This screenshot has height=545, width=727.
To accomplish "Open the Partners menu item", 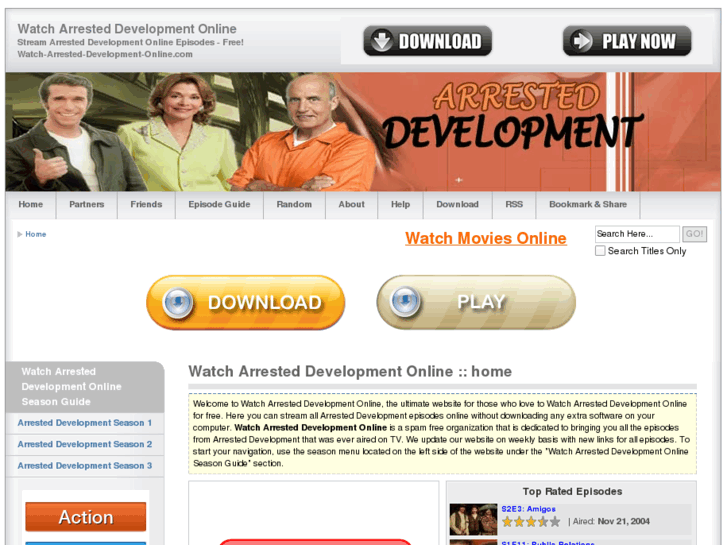I will coord(87,205).
